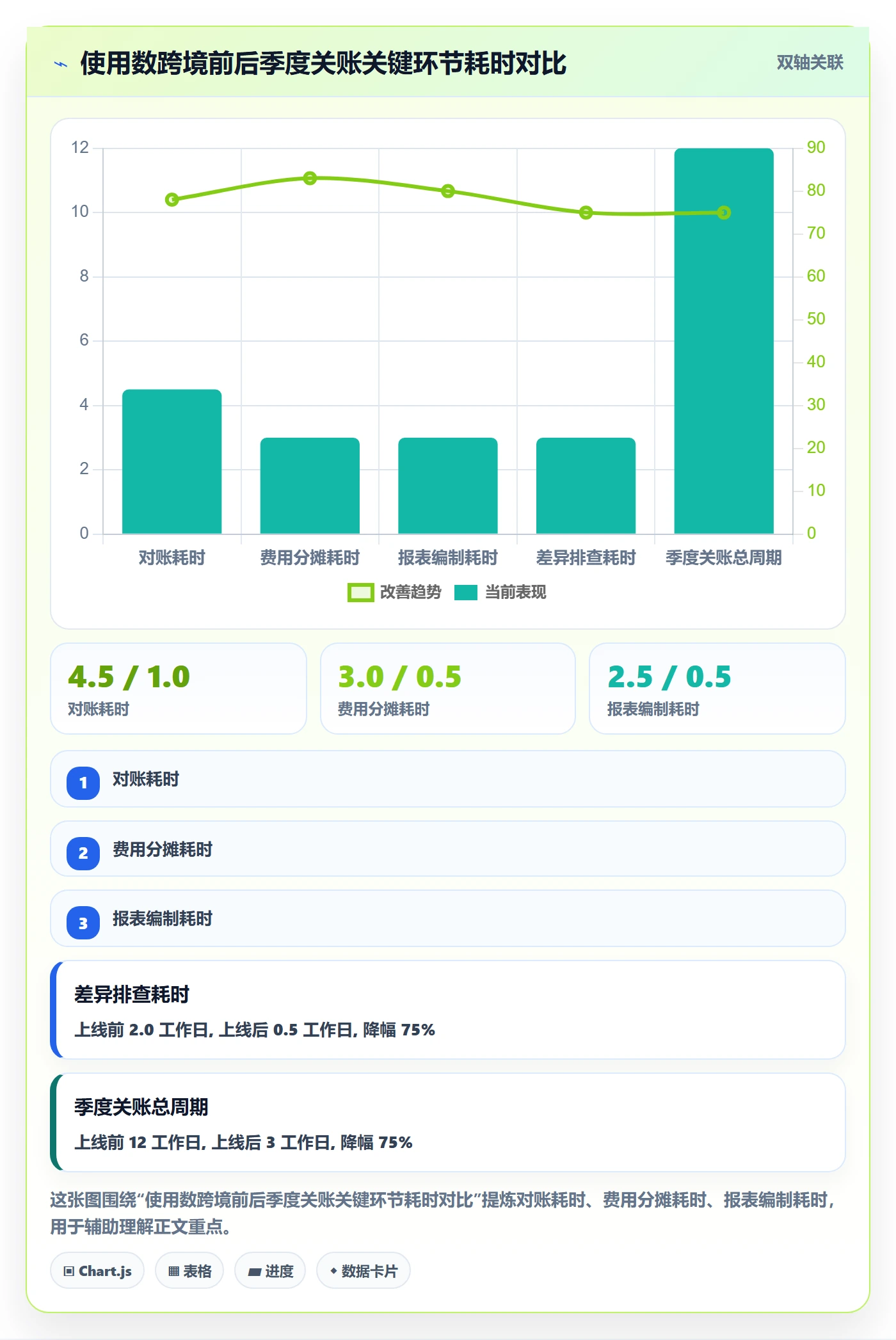The width and height of the screenshot is (896, 1340).
Task: Click the 季度关账总周期 x-axis label under the chart
Action: click(724, 558)
